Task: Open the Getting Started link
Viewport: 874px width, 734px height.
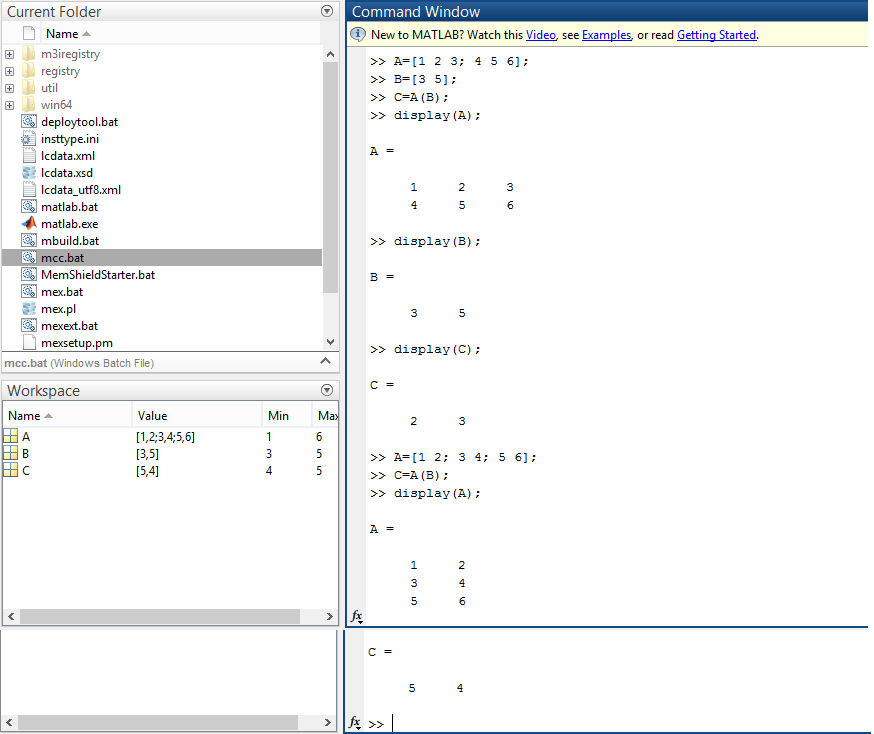Action: 717,35
